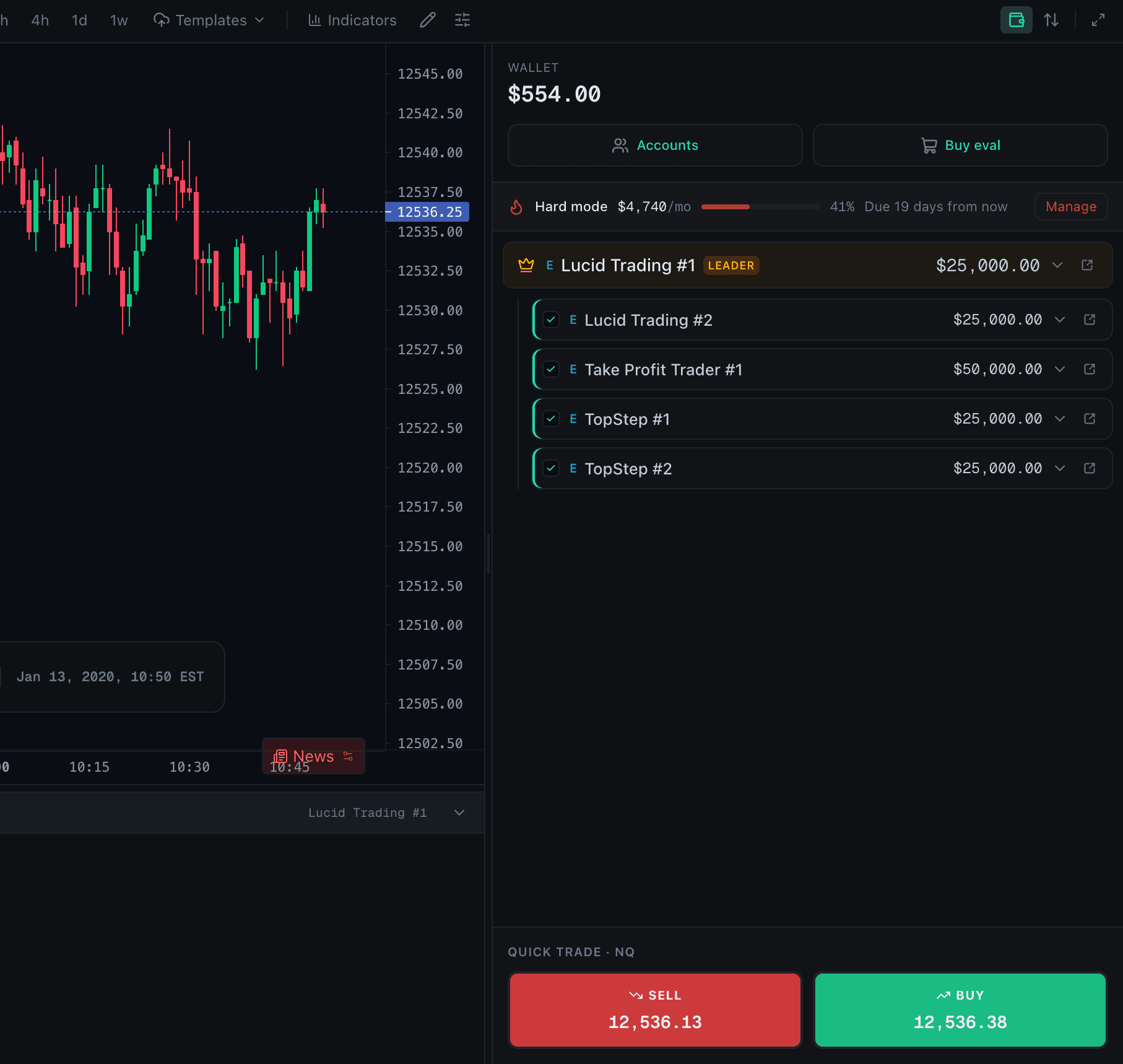The width and height of the screenshot is (1123, 1064).
Task: Select the drawing pencil tool
Action: point(428,20)
